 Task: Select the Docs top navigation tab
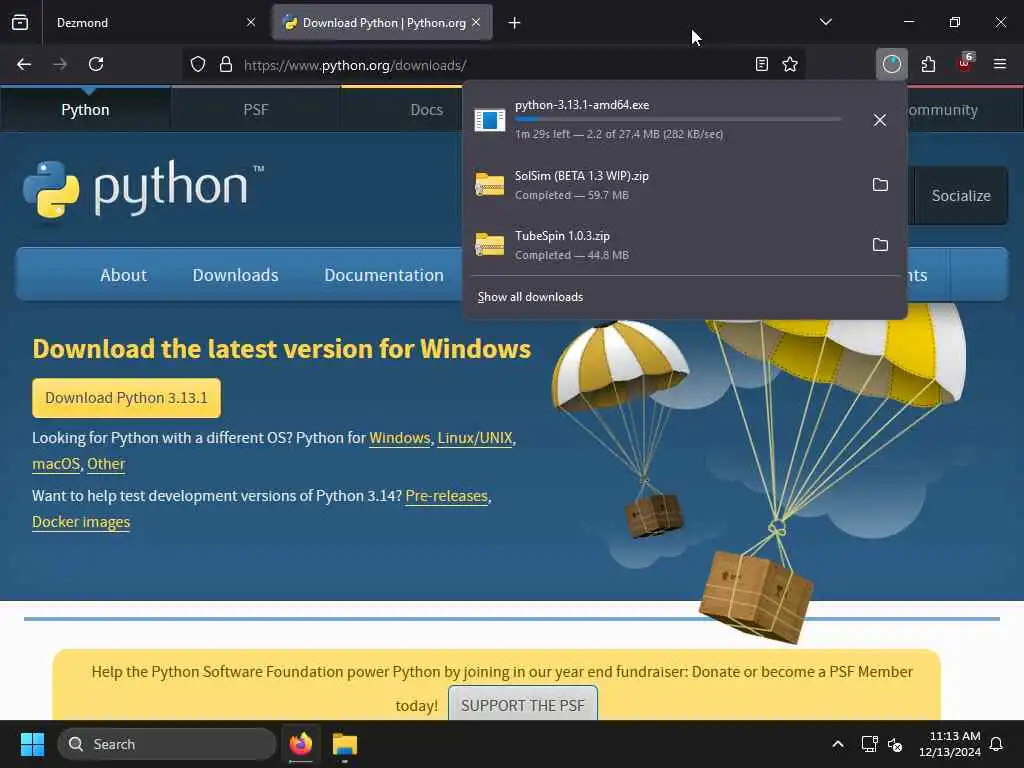[x=426, y=110]
